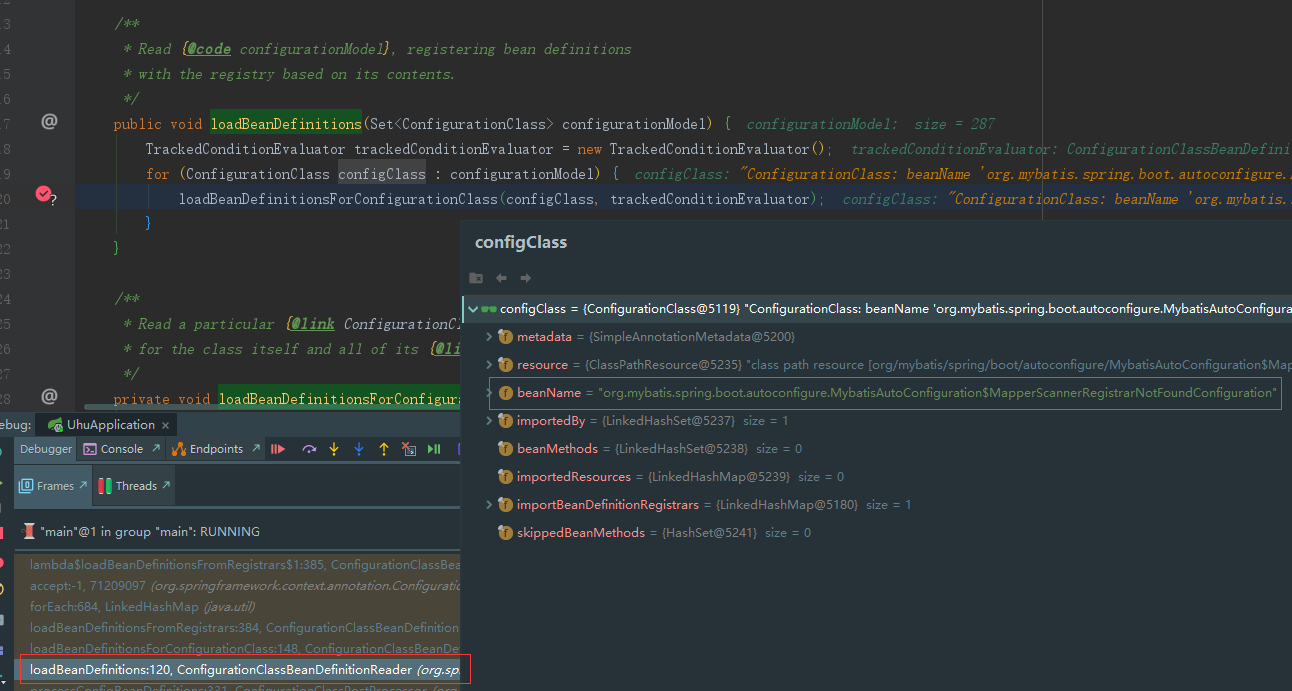This screenshot has height=691, width=1292.
Task: Click the yellow Step Into icon
Action: pos(334,449)
